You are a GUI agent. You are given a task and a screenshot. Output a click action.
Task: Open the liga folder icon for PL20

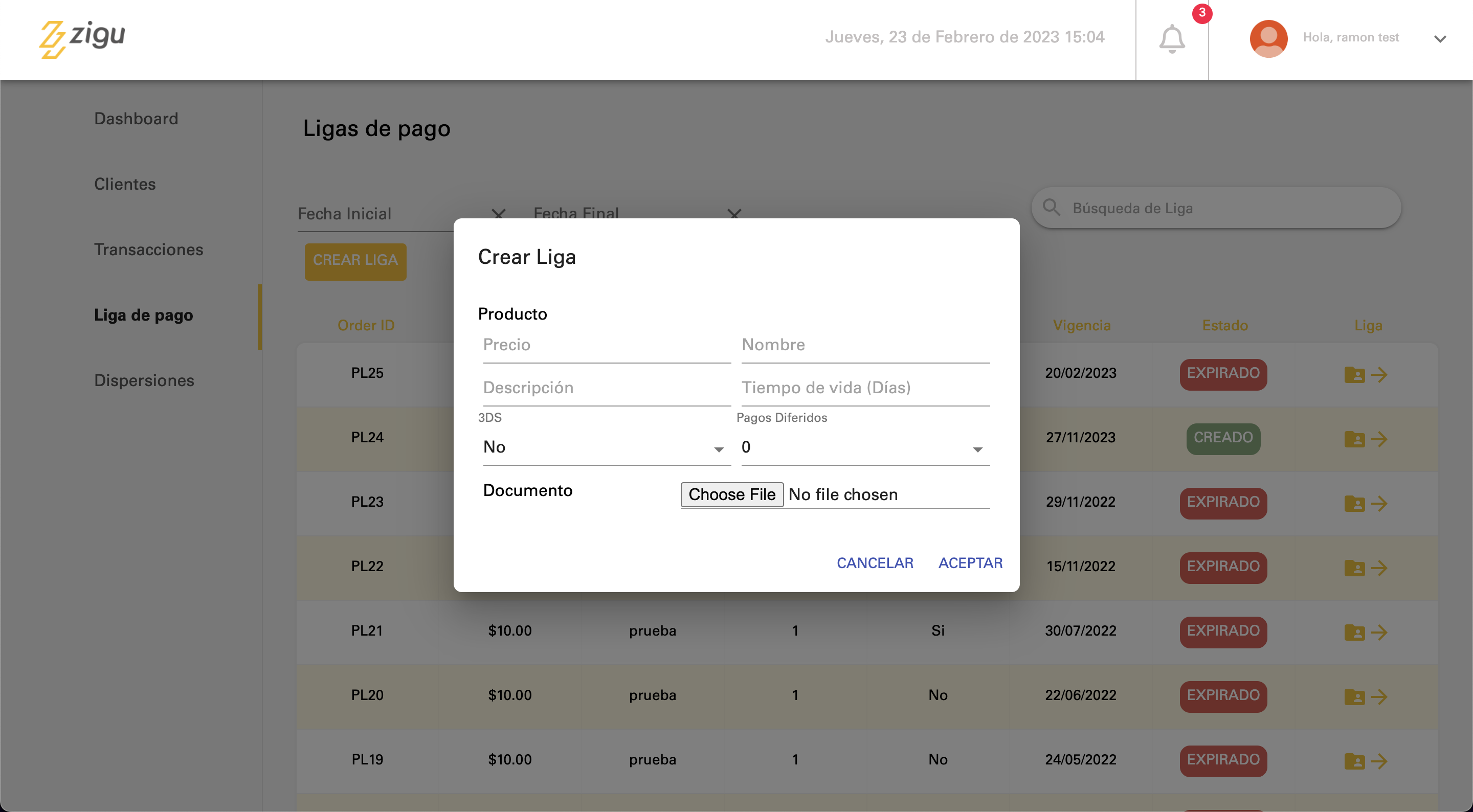tap(1354, 696)
